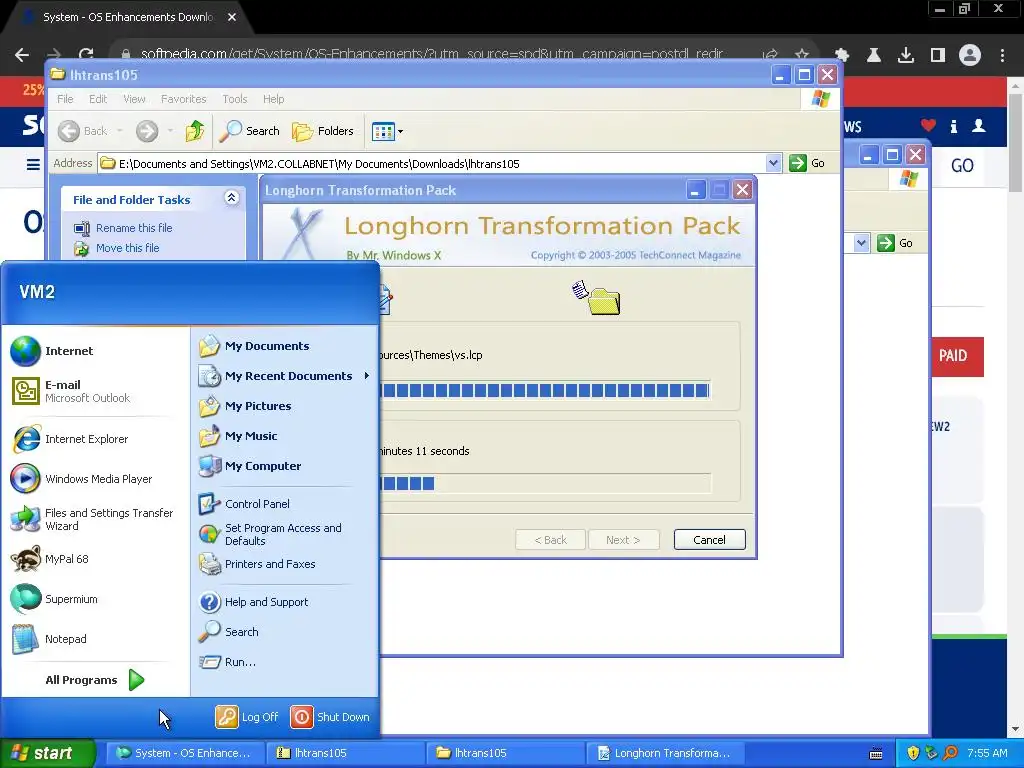Click the Explorer Back button
This screenshot has width=1024, height=768.
pos(82,131)
